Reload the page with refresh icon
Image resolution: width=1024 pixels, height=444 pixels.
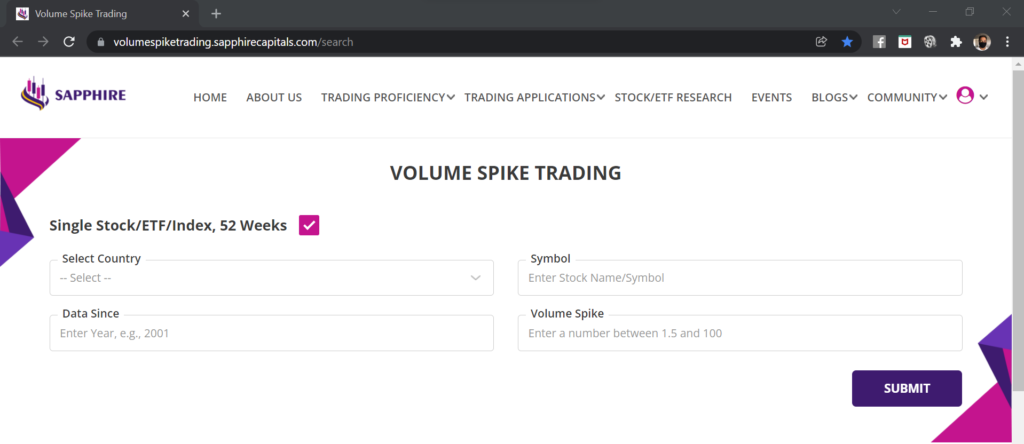pyautogui.click(x=69, y=42)
